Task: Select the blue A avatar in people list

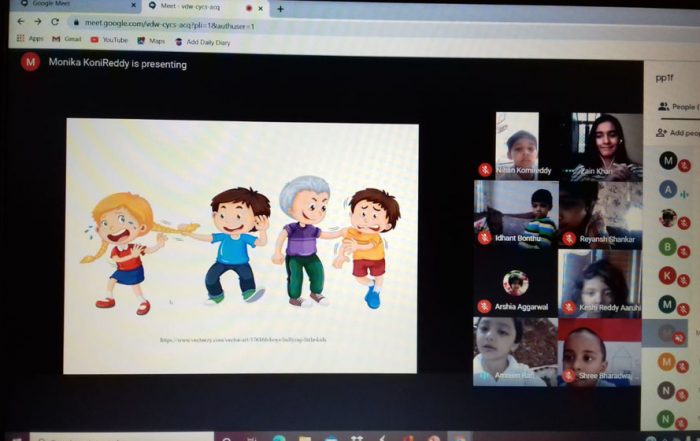Action: [x=668, y=190]
